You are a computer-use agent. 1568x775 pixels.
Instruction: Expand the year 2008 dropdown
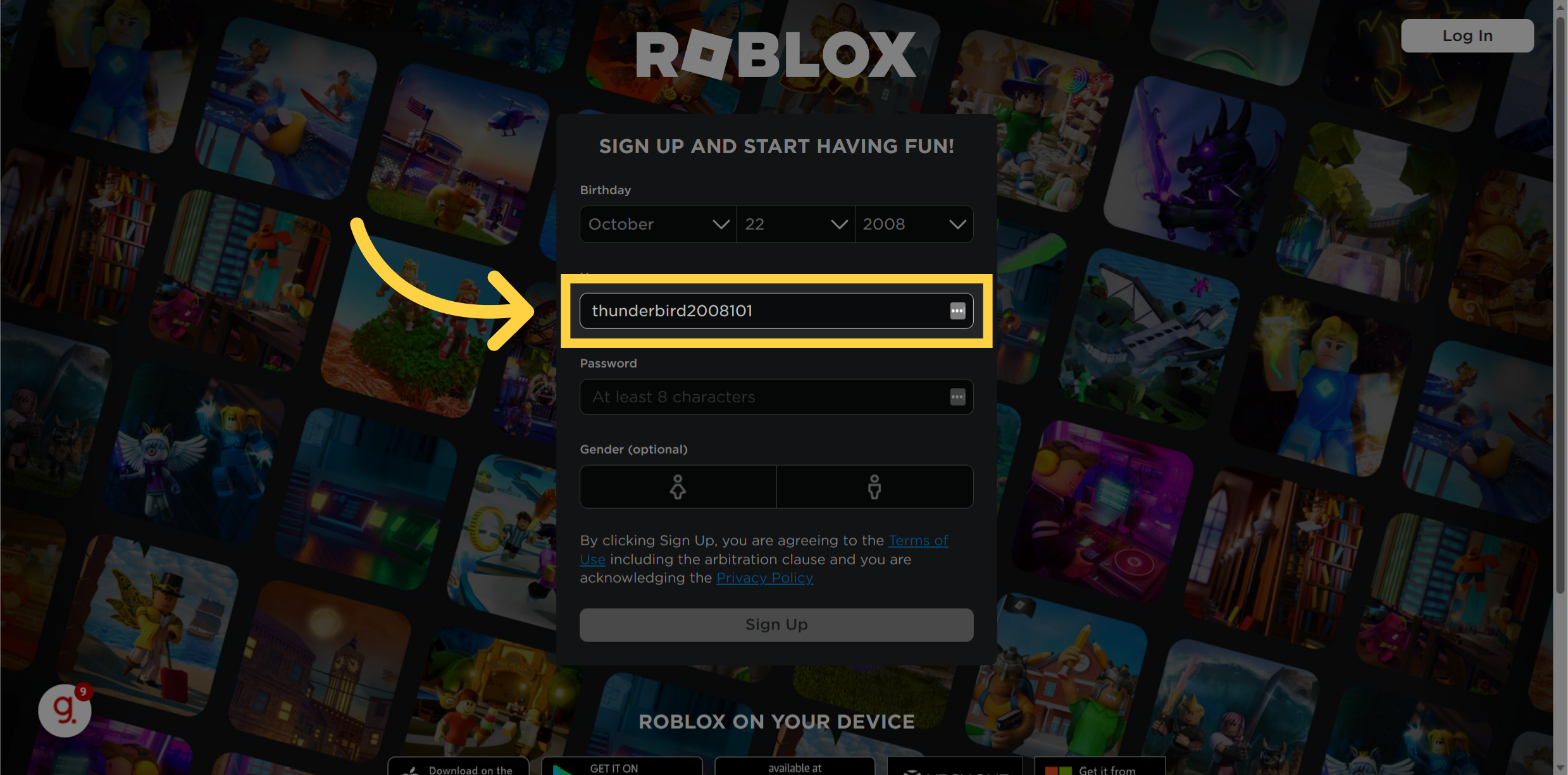[913, 223]
